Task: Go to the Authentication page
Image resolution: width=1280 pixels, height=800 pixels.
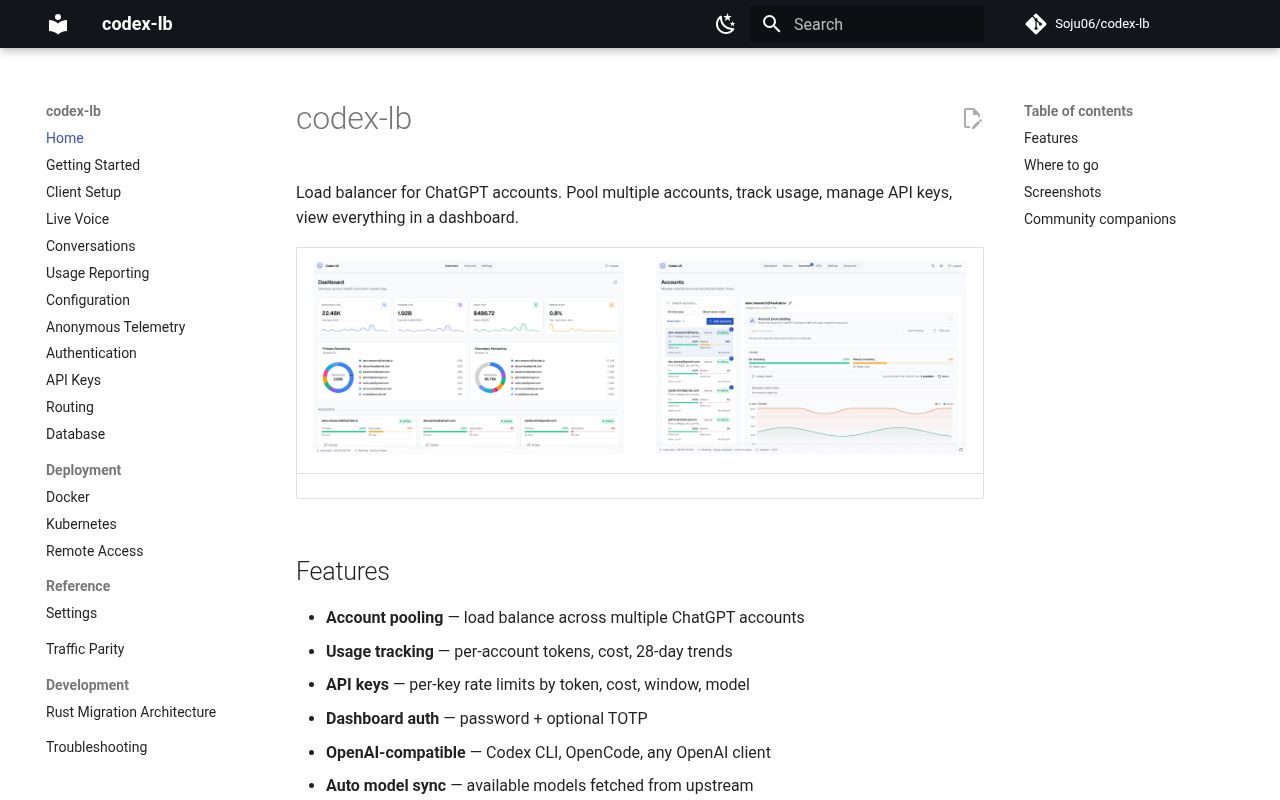Action: pos(91,353)
